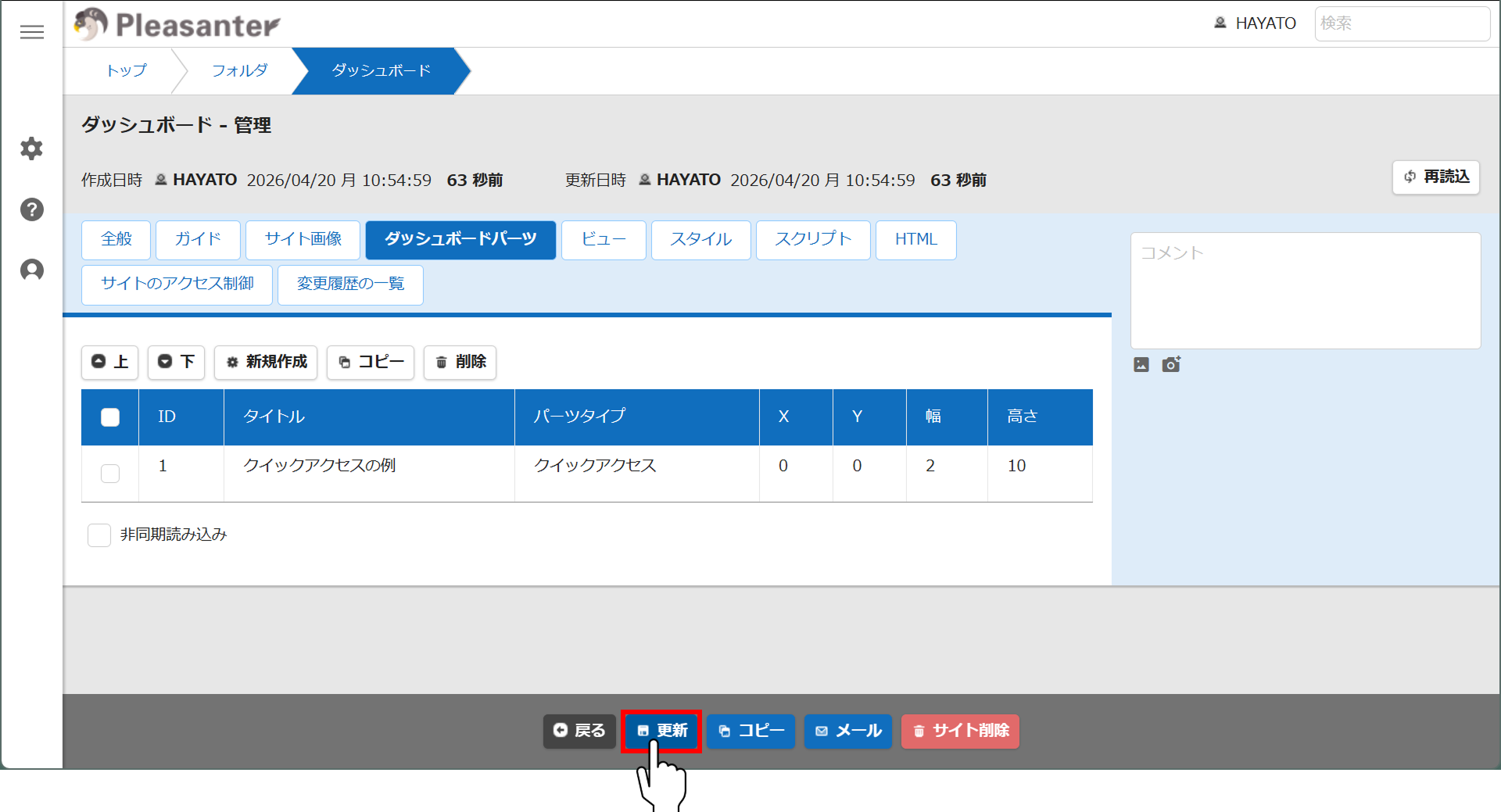Enable the 非同期読み込み checkbox

99,535
